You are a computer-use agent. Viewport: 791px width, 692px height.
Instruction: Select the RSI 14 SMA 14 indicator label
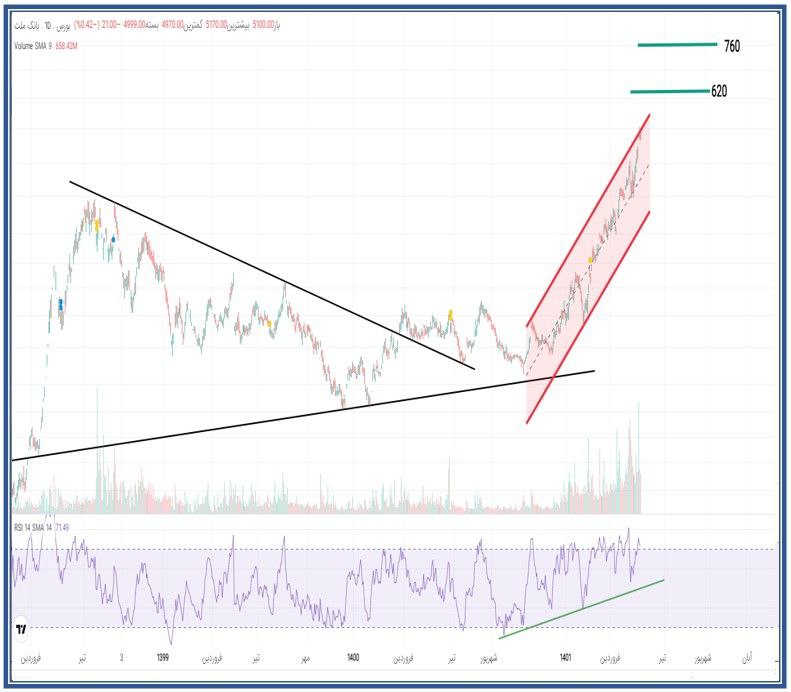[37, 525]
